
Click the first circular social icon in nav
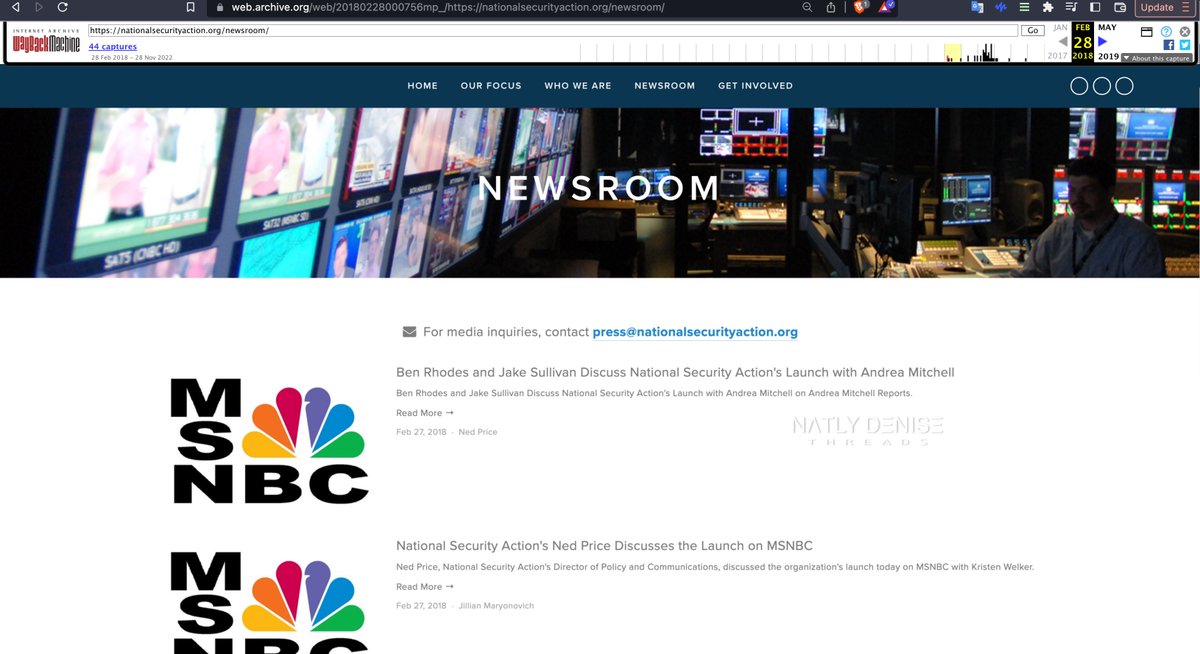[1079, 86]
